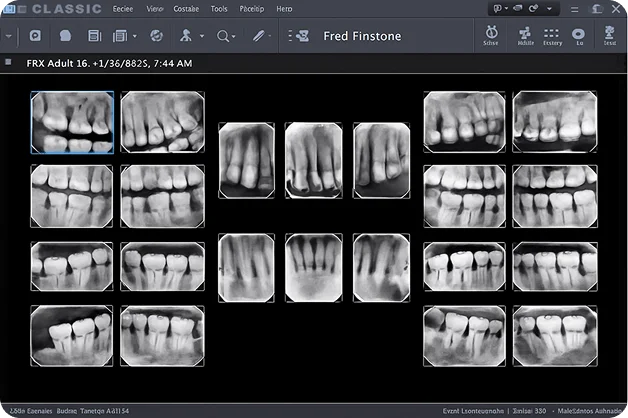628x418 pixels.
Task: Open the Pbceitip menu
Action: tap(252, 9)
